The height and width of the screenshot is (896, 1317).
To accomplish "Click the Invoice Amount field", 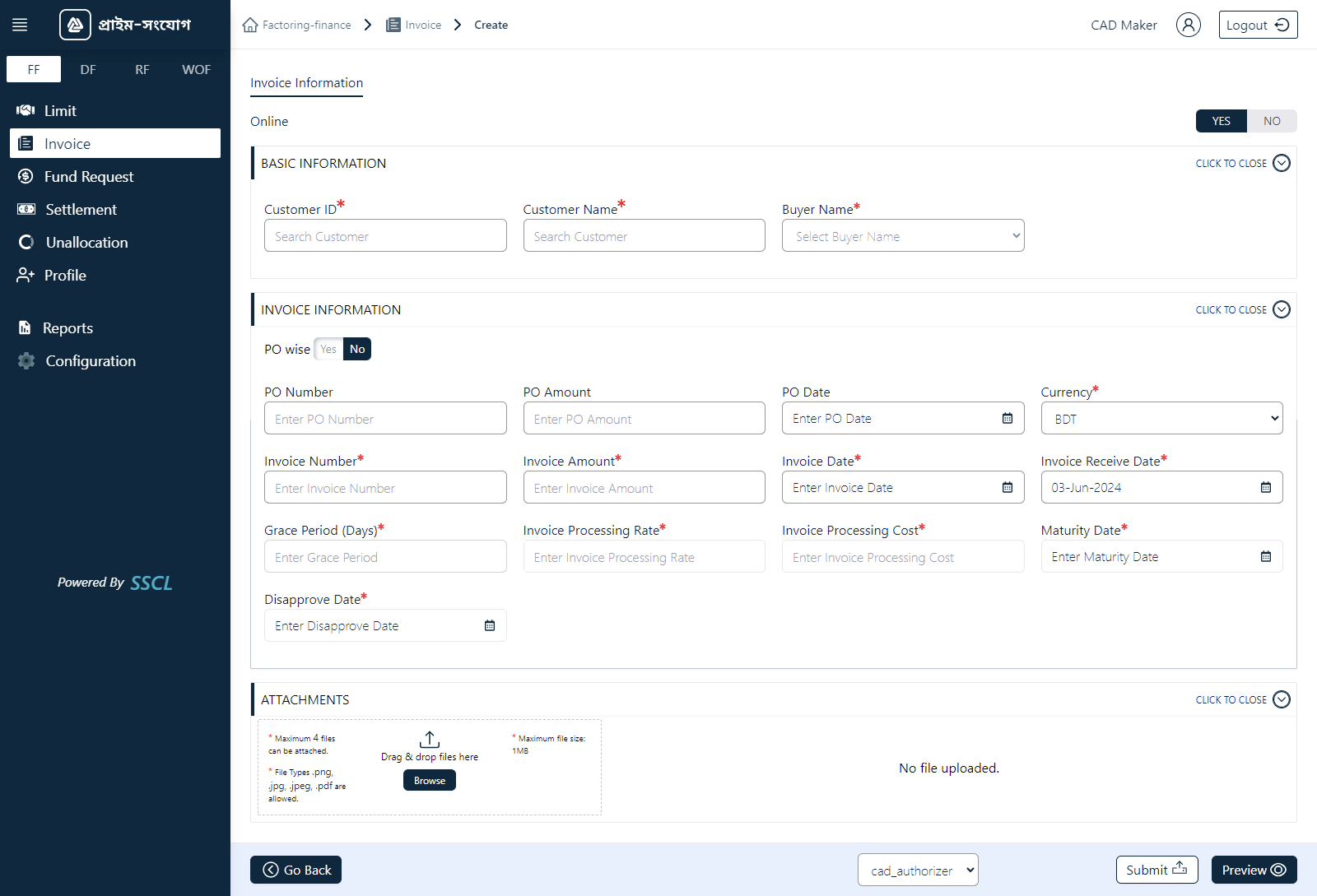I will click(644, 487).
